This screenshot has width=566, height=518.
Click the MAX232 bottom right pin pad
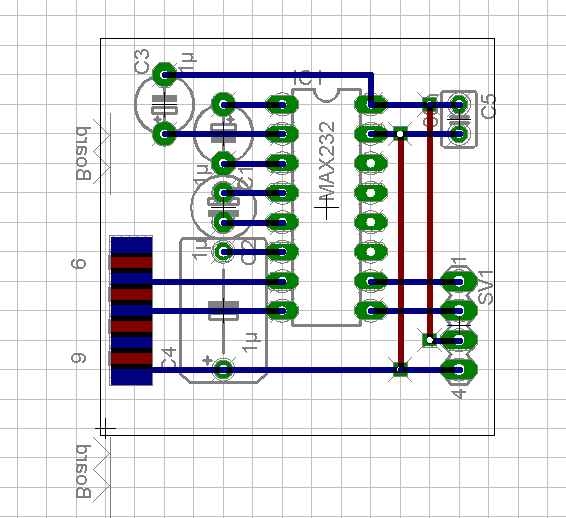point(371,311)
